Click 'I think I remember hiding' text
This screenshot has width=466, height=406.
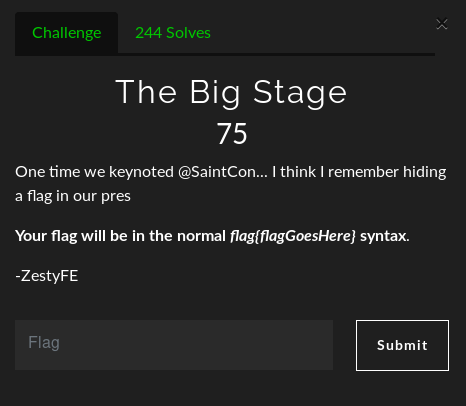tap(359, 172)
